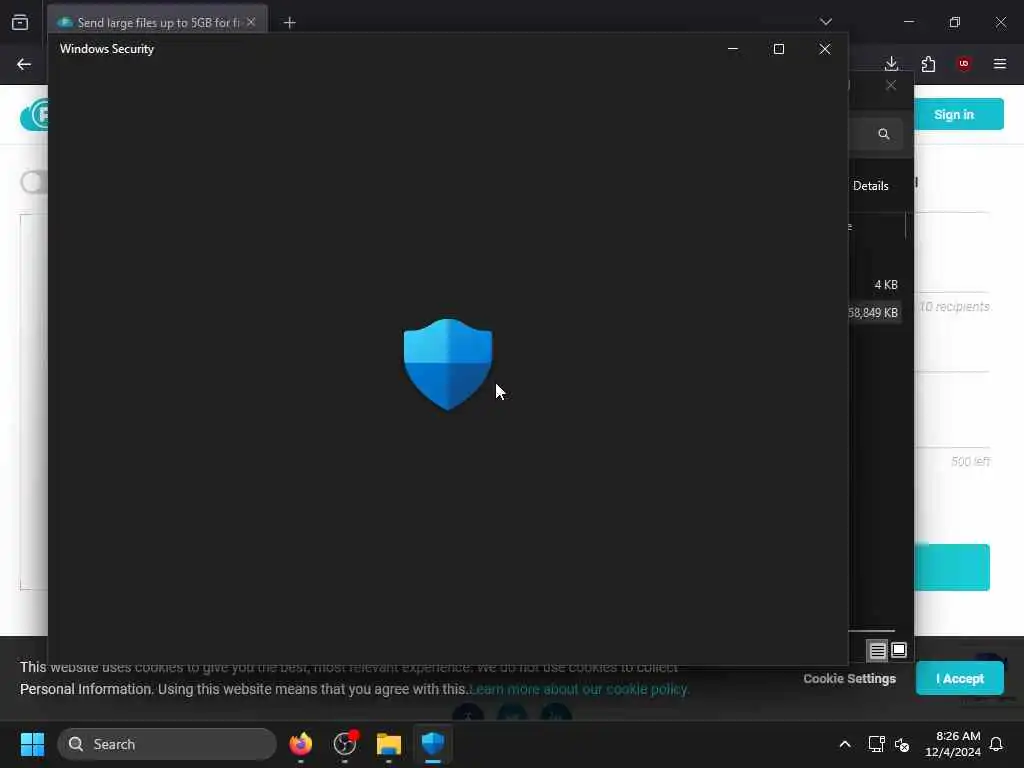Close the Windows Security window

[825, 49]
